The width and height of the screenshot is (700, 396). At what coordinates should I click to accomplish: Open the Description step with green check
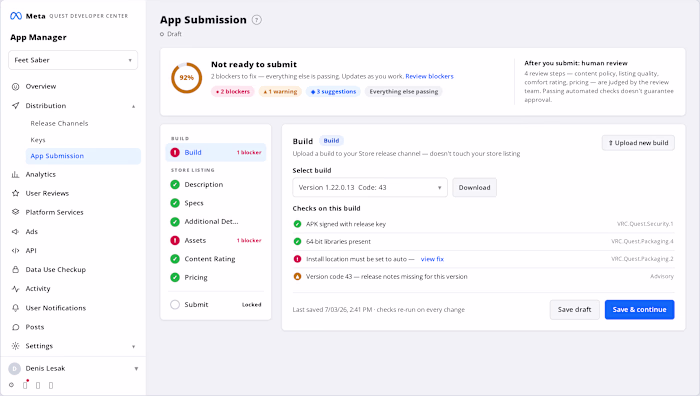pyautogui.click(x=204, y=184)
